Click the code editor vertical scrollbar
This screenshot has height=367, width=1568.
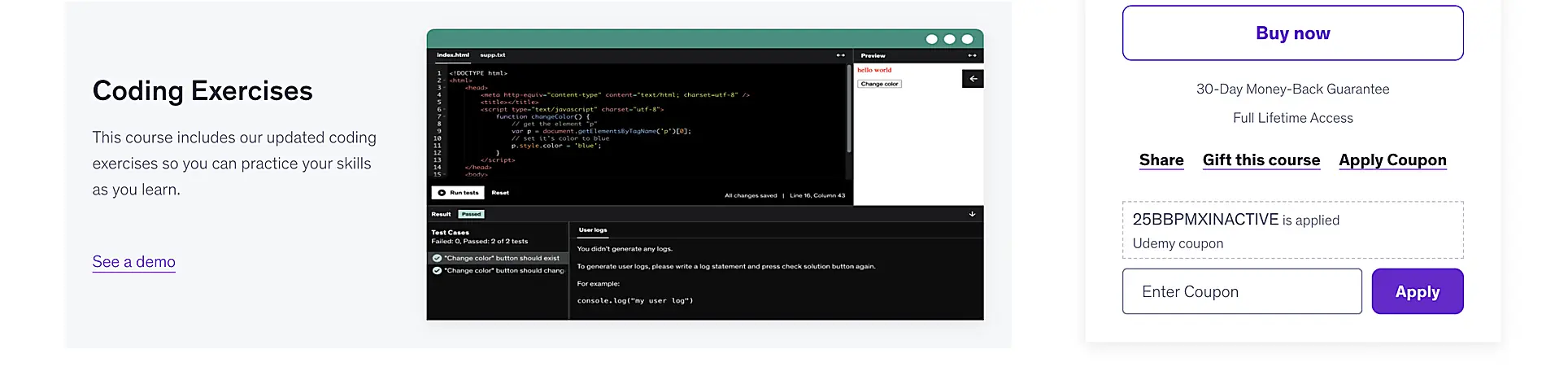(848, 109)
